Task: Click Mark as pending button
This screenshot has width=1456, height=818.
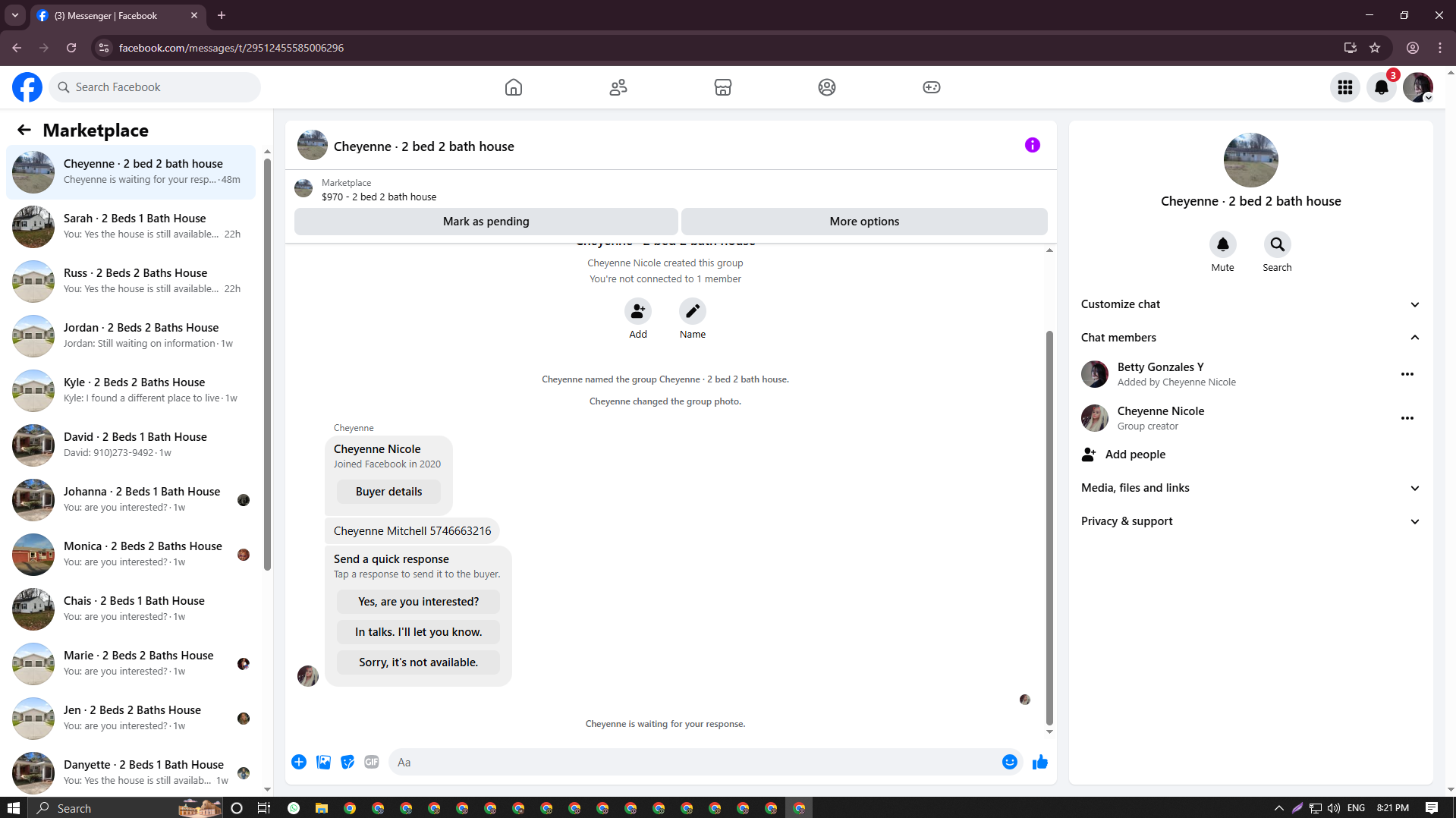Action: pyautogui.click(x=486, y=222)
